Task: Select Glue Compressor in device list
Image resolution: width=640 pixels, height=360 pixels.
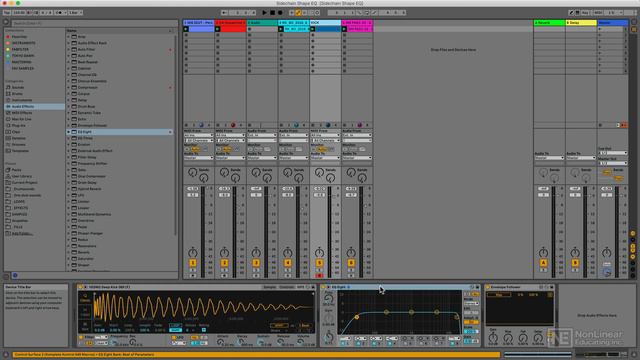Action: coord(91,176)
